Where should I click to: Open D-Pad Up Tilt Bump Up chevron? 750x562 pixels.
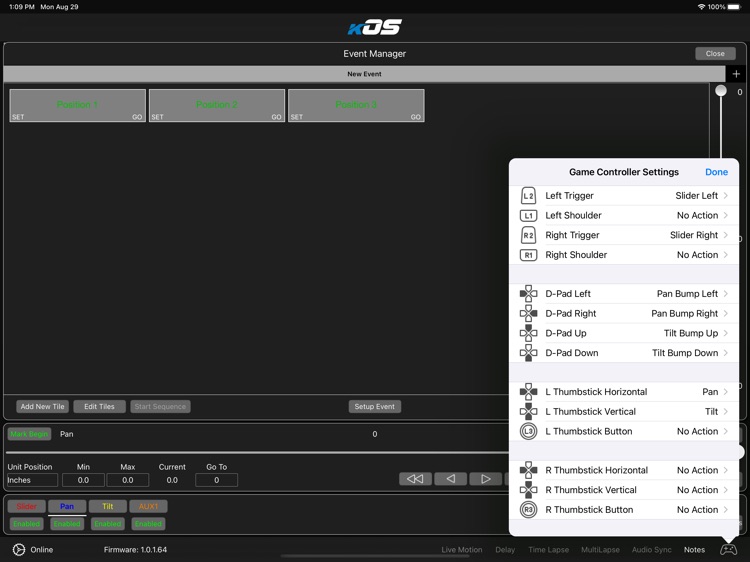726,333
